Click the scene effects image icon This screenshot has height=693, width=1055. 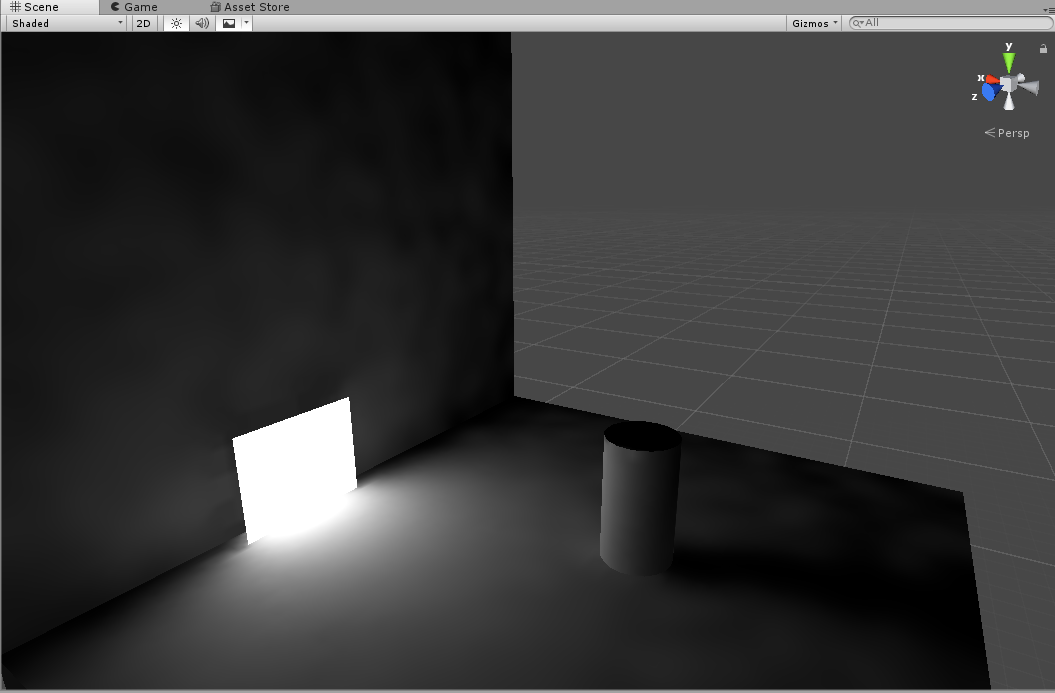(229, 23)
